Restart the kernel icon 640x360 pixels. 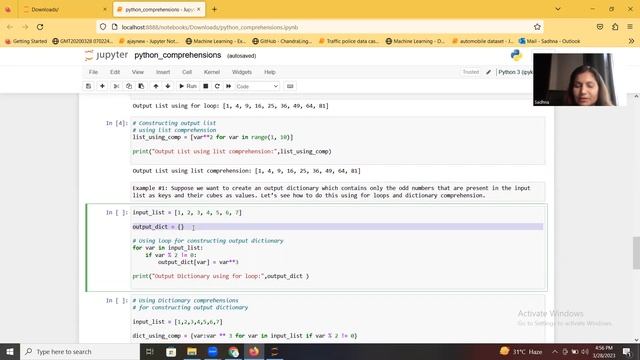[217, 86]
